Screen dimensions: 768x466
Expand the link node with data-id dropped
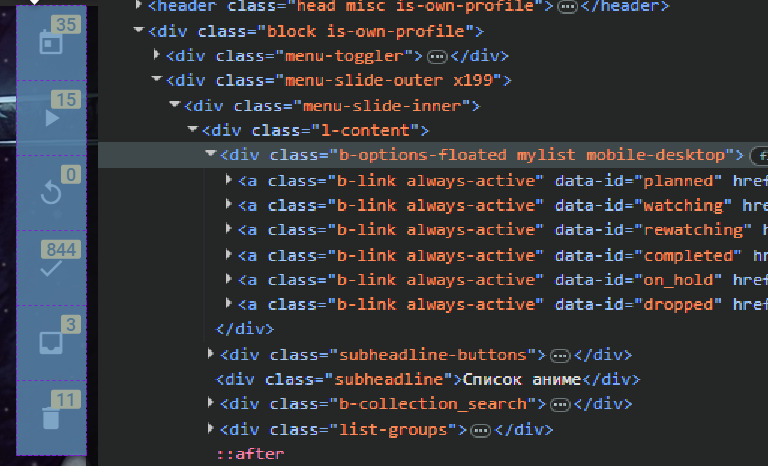coord(229,304)
